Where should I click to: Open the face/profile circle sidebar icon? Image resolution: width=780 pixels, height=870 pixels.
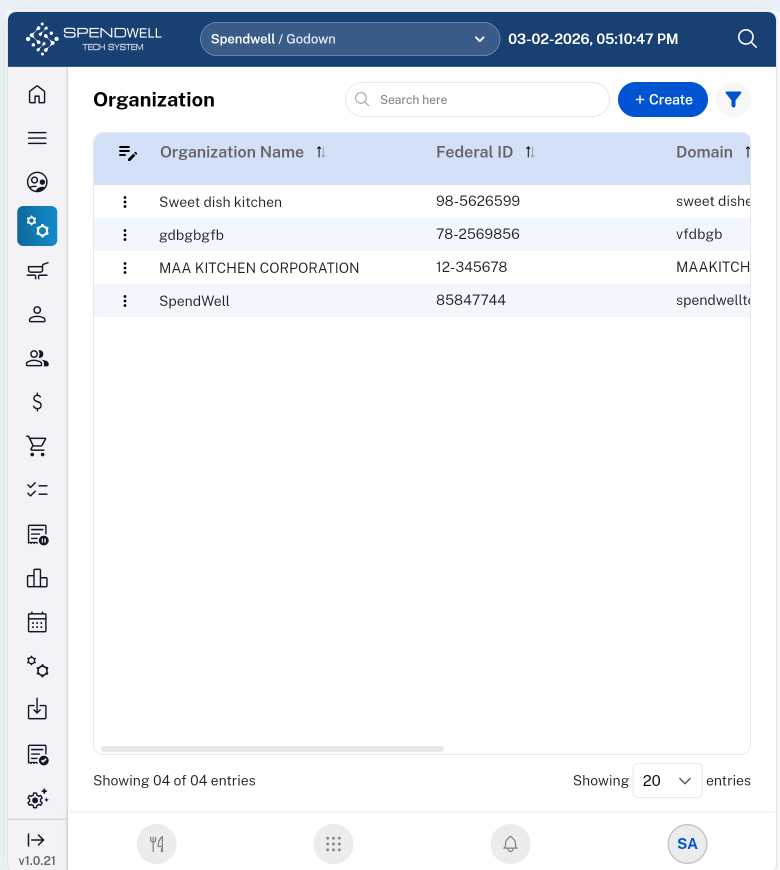37,182
